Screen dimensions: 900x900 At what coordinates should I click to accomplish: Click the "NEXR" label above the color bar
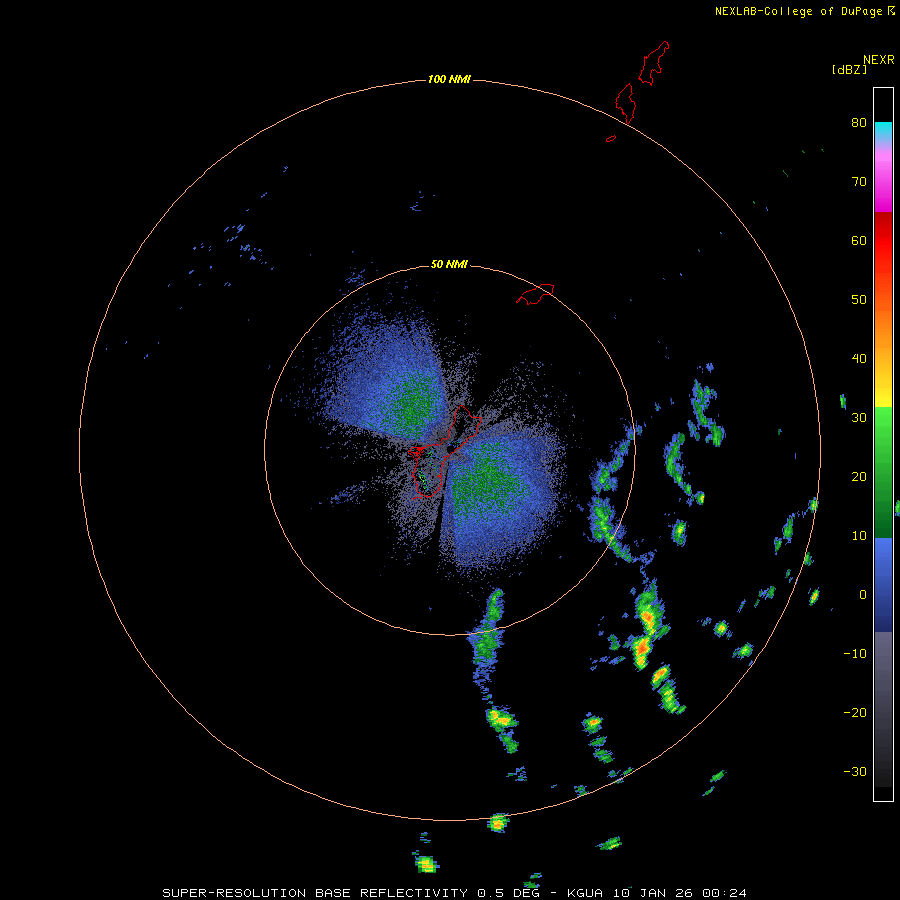click(879, 60)
